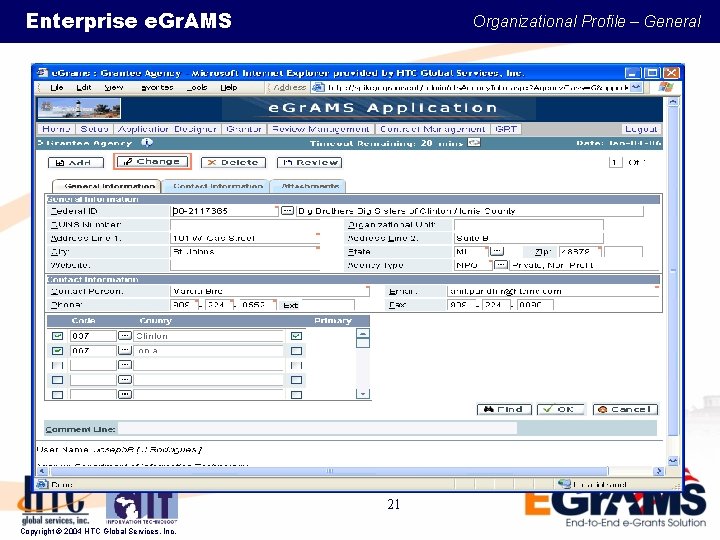This screenshot has width=720, height=540.
Task: Click the Change button
Action: click(152, 162)
